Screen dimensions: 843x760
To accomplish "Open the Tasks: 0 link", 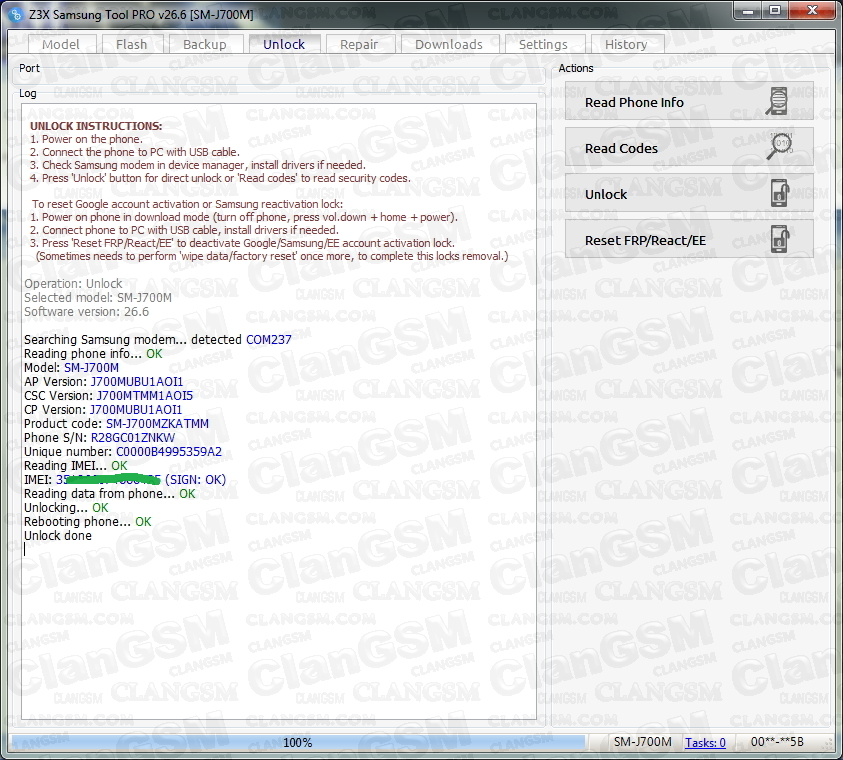I will (x=705, y=742).
